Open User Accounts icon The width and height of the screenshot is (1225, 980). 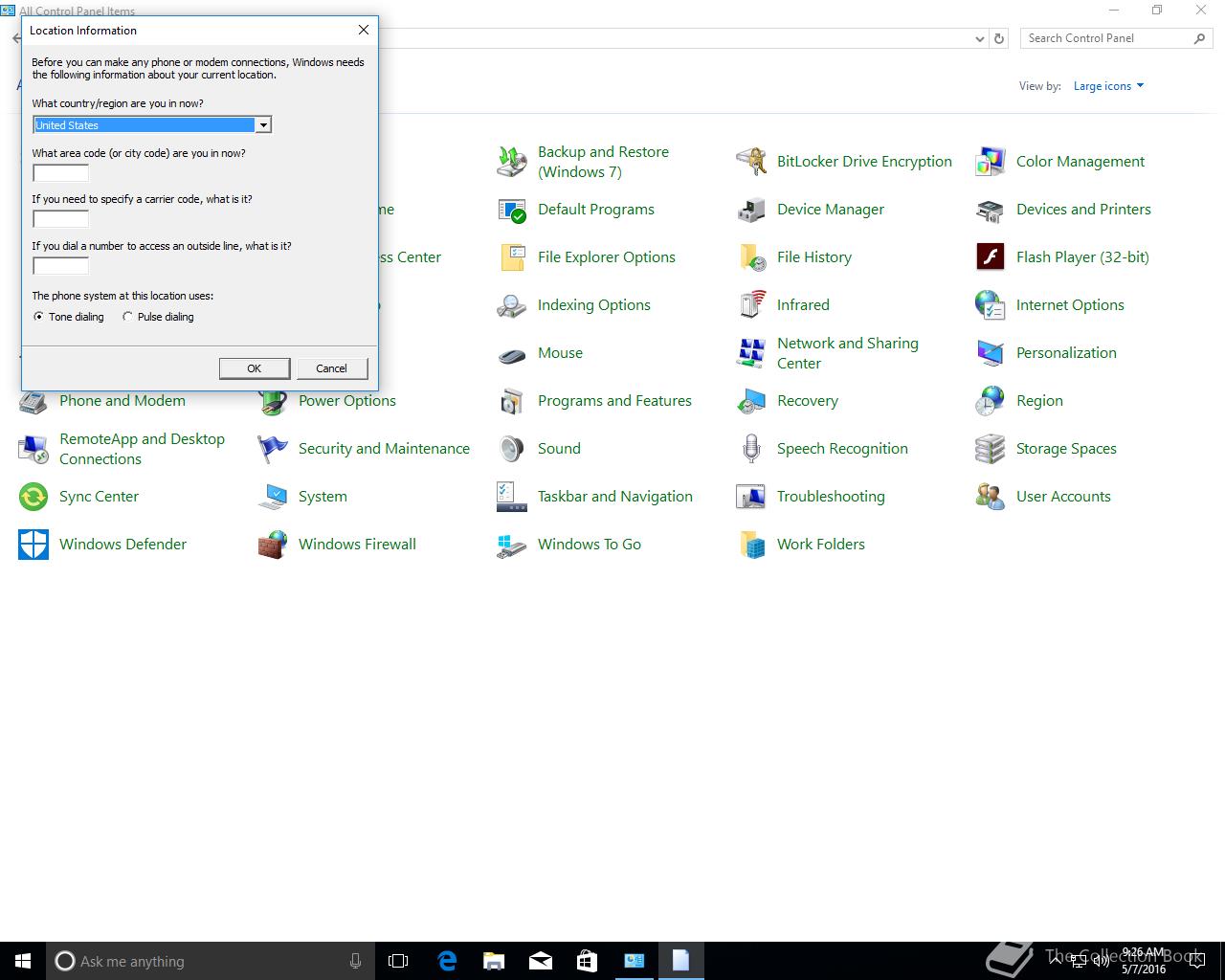click(991, 497)
